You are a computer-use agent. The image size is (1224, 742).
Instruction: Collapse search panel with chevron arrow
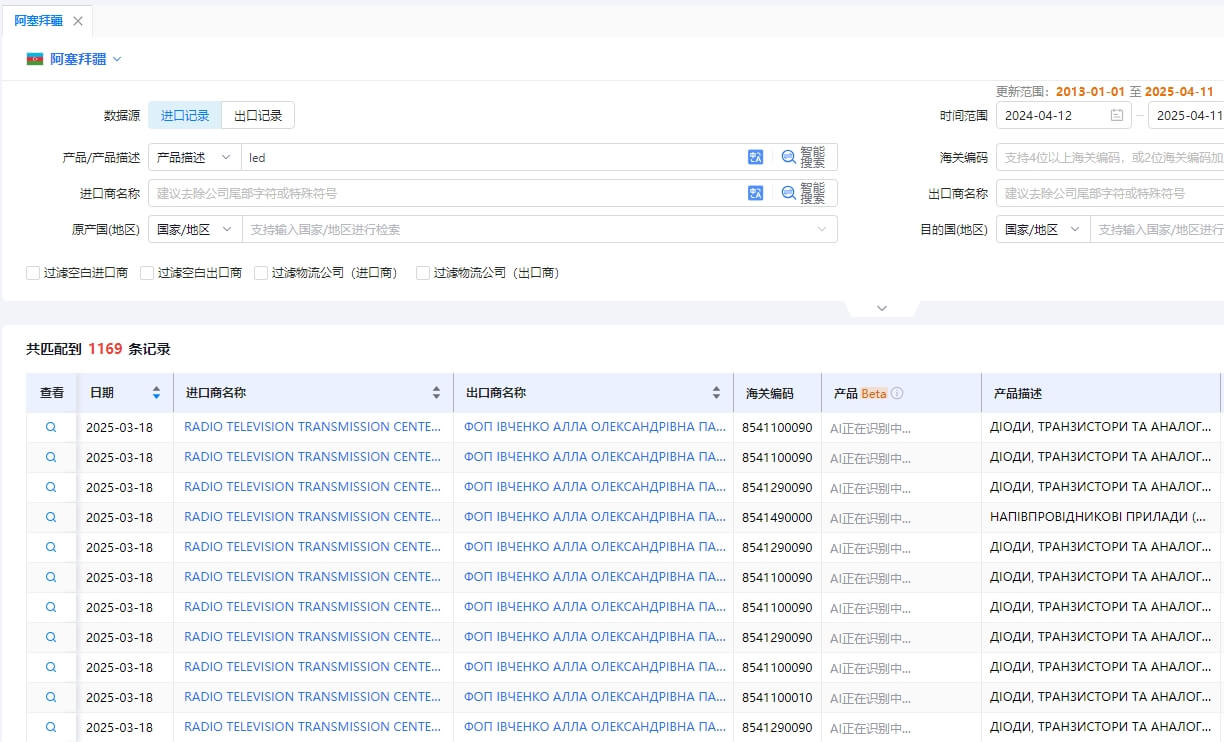[x=881, y=308]
